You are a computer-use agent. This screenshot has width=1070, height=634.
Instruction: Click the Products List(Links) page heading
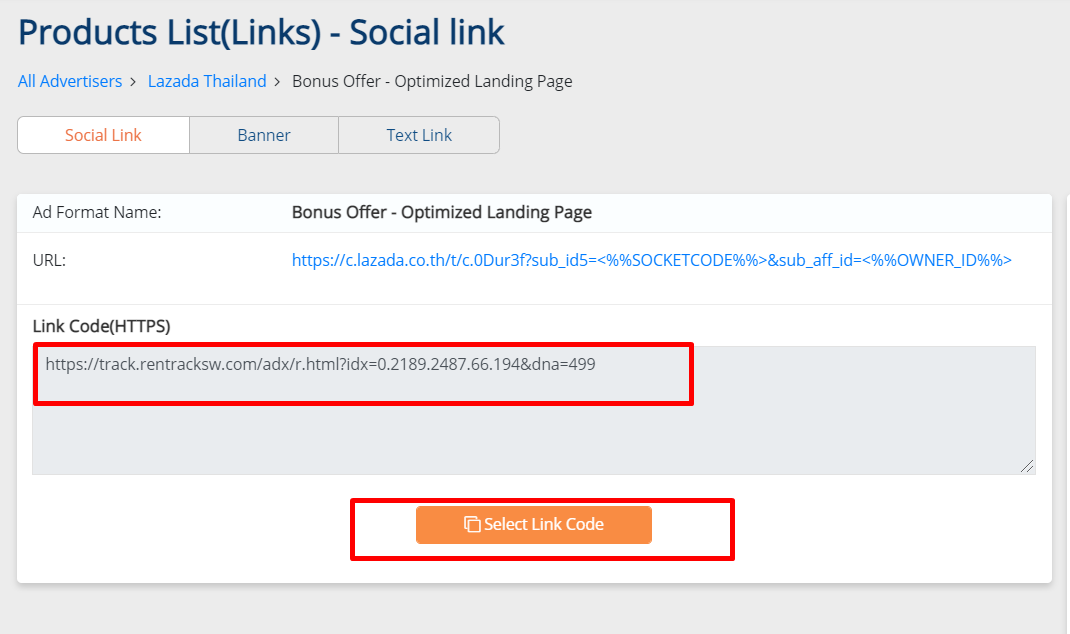[x=261, y=32]
